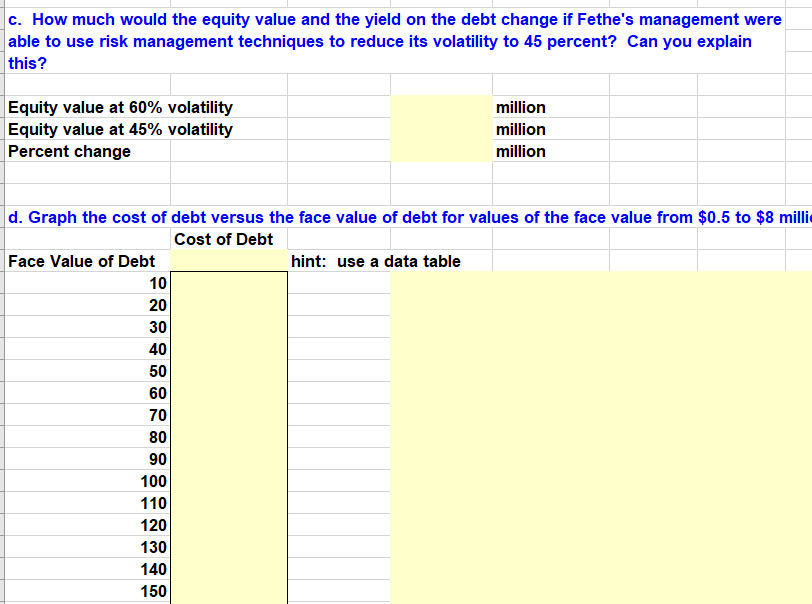Select the yellow input cell for Percent change

(x=441, y=151)
